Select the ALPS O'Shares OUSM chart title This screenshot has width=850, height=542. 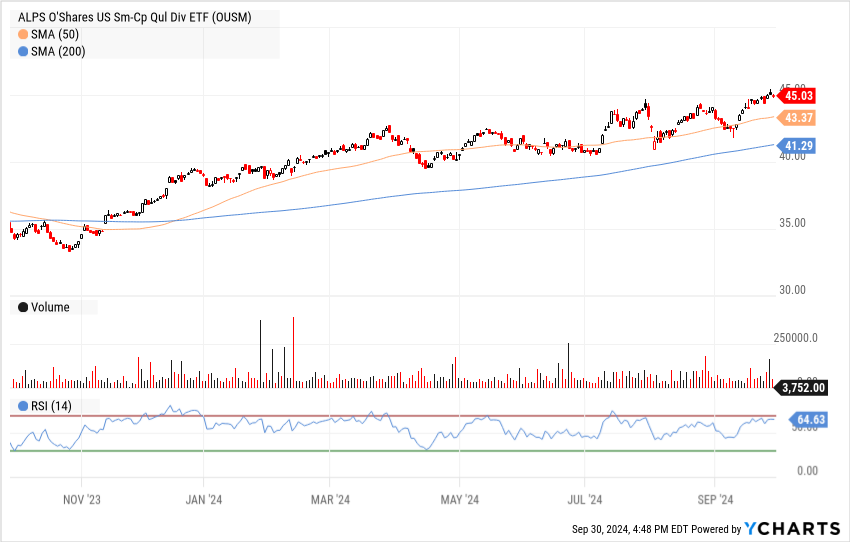(x=135, y=17)
